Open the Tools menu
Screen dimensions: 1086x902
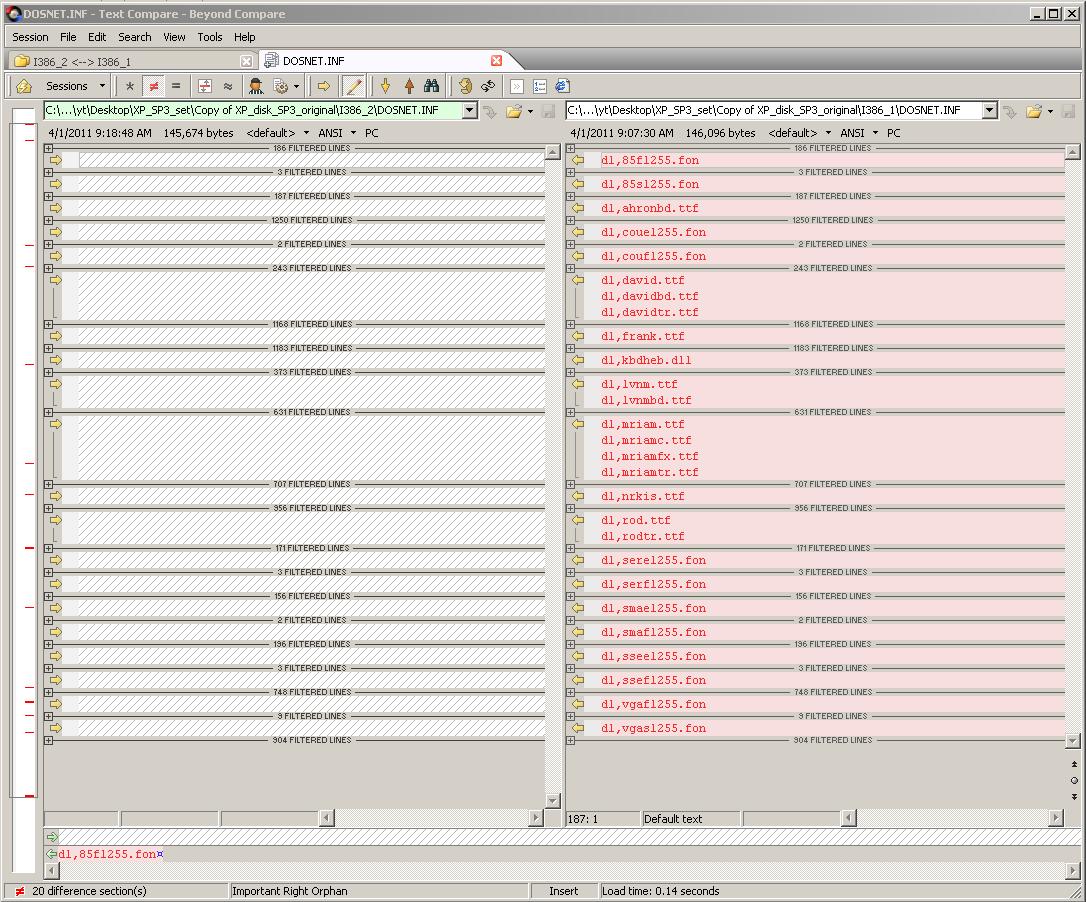209,37
